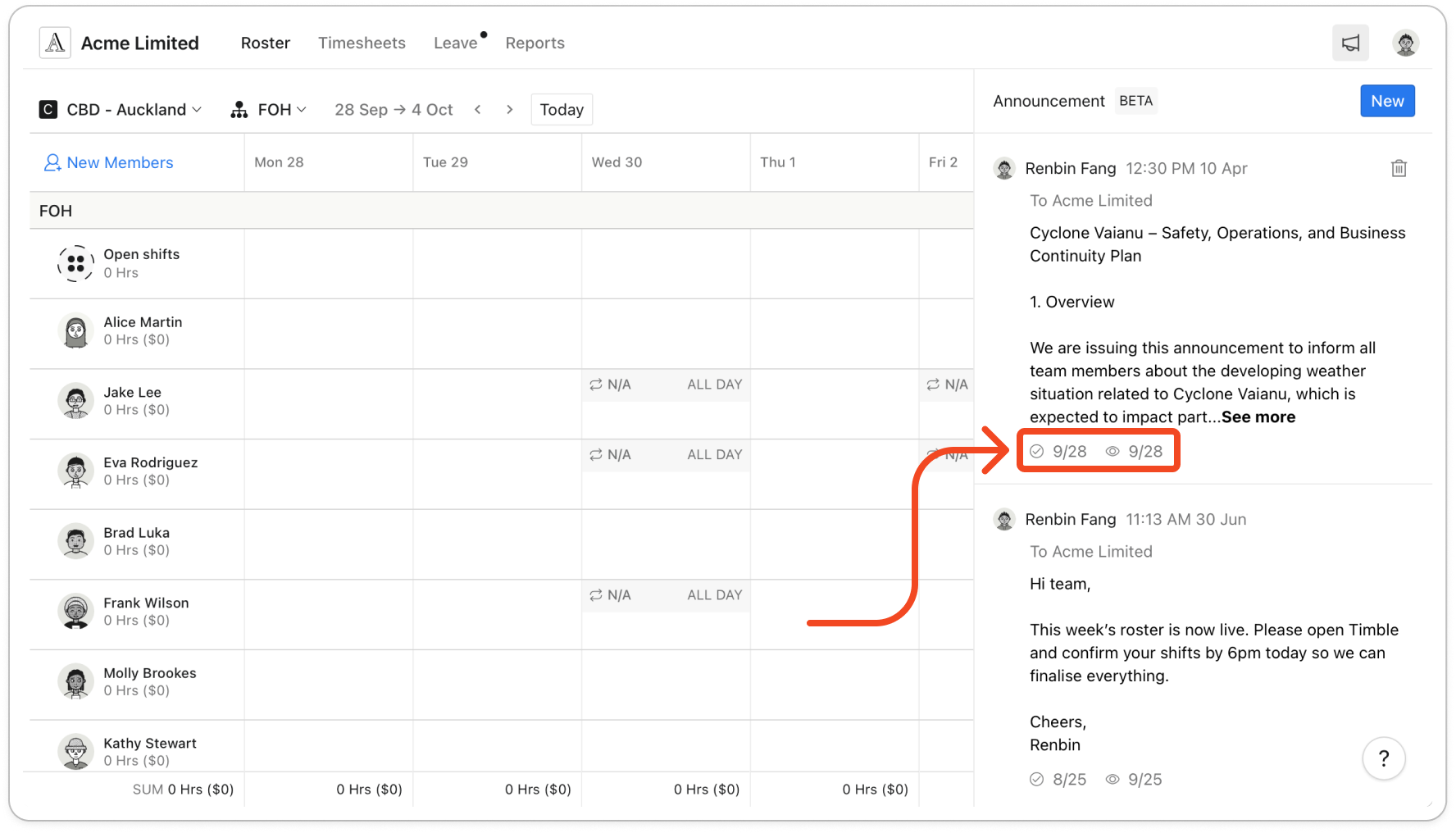Screen dimensions: 1456x833
Task: Delete the Cyclone Vaianu announcement with the trash icon
Action: (x=1399, y=168)
